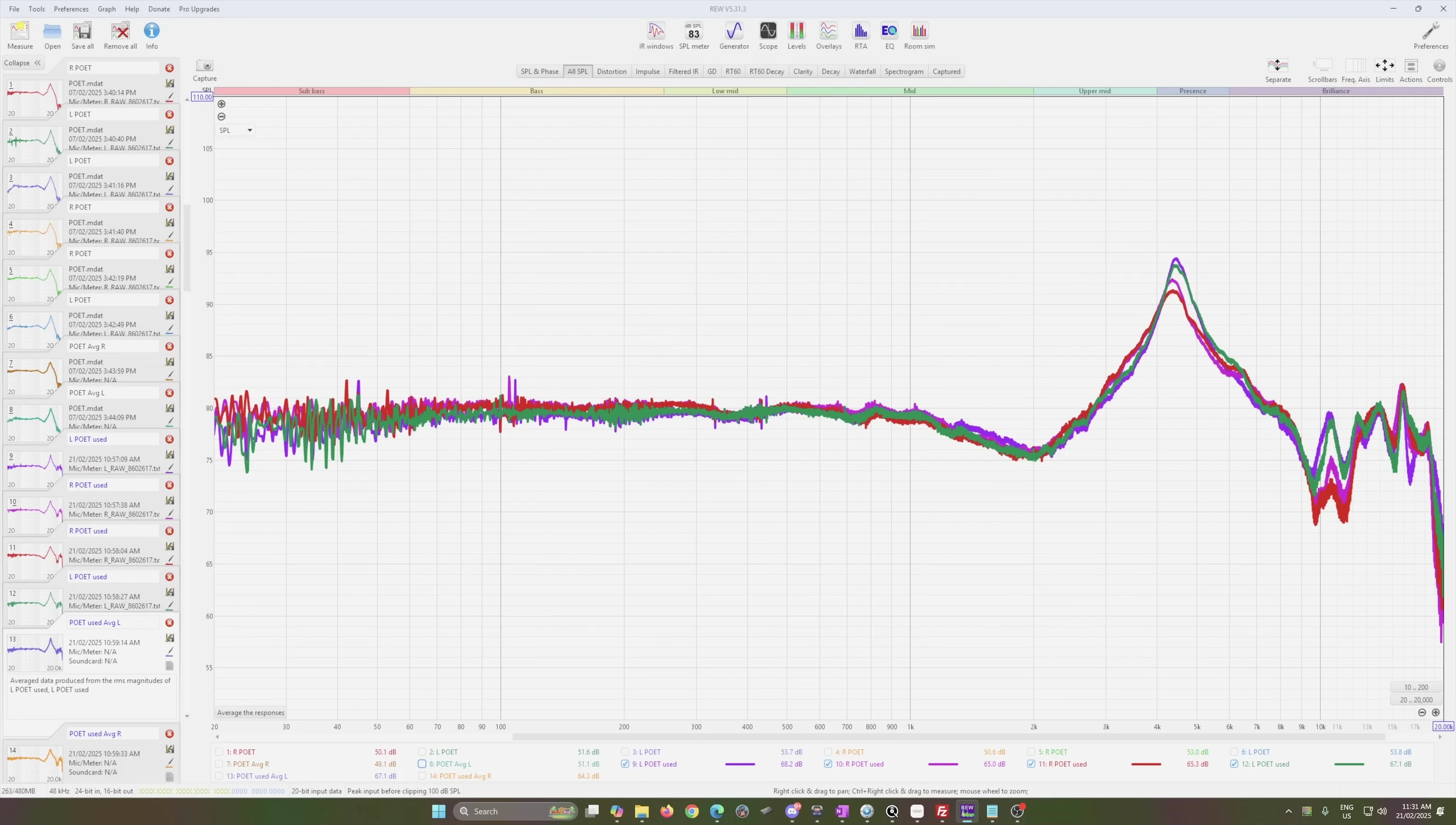Switch to the Waterfall tab

pos(862,71)
